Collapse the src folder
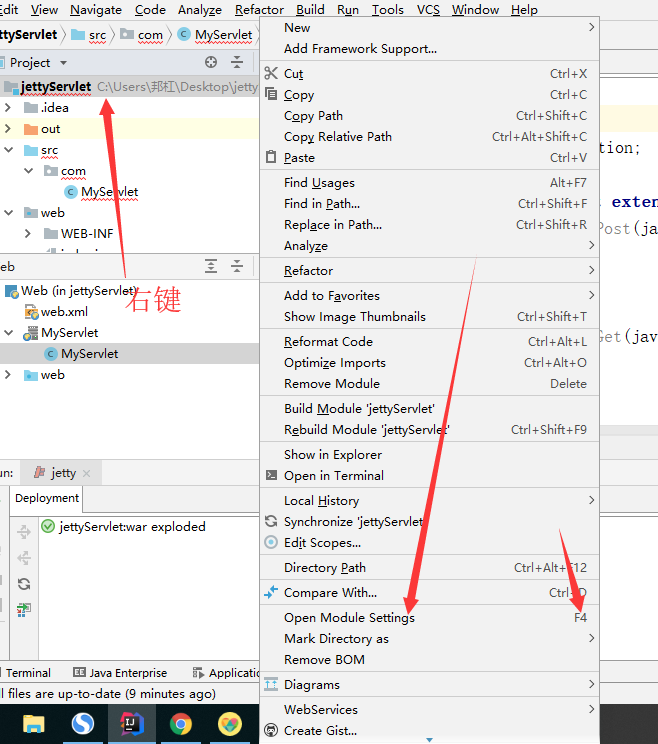Viewport: 658px width, 744px height. pyautogui.click(x=8, y=149)
